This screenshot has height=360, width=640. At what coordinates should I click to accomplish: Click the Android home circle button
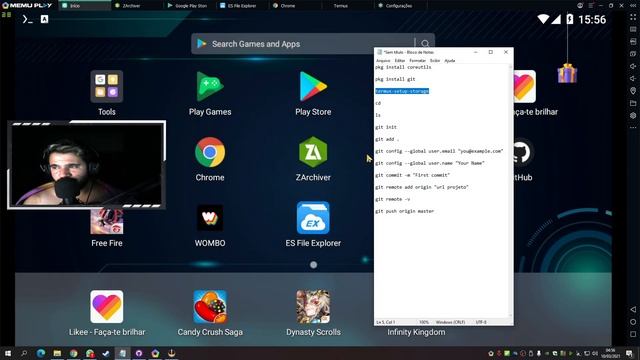[633, 322]
